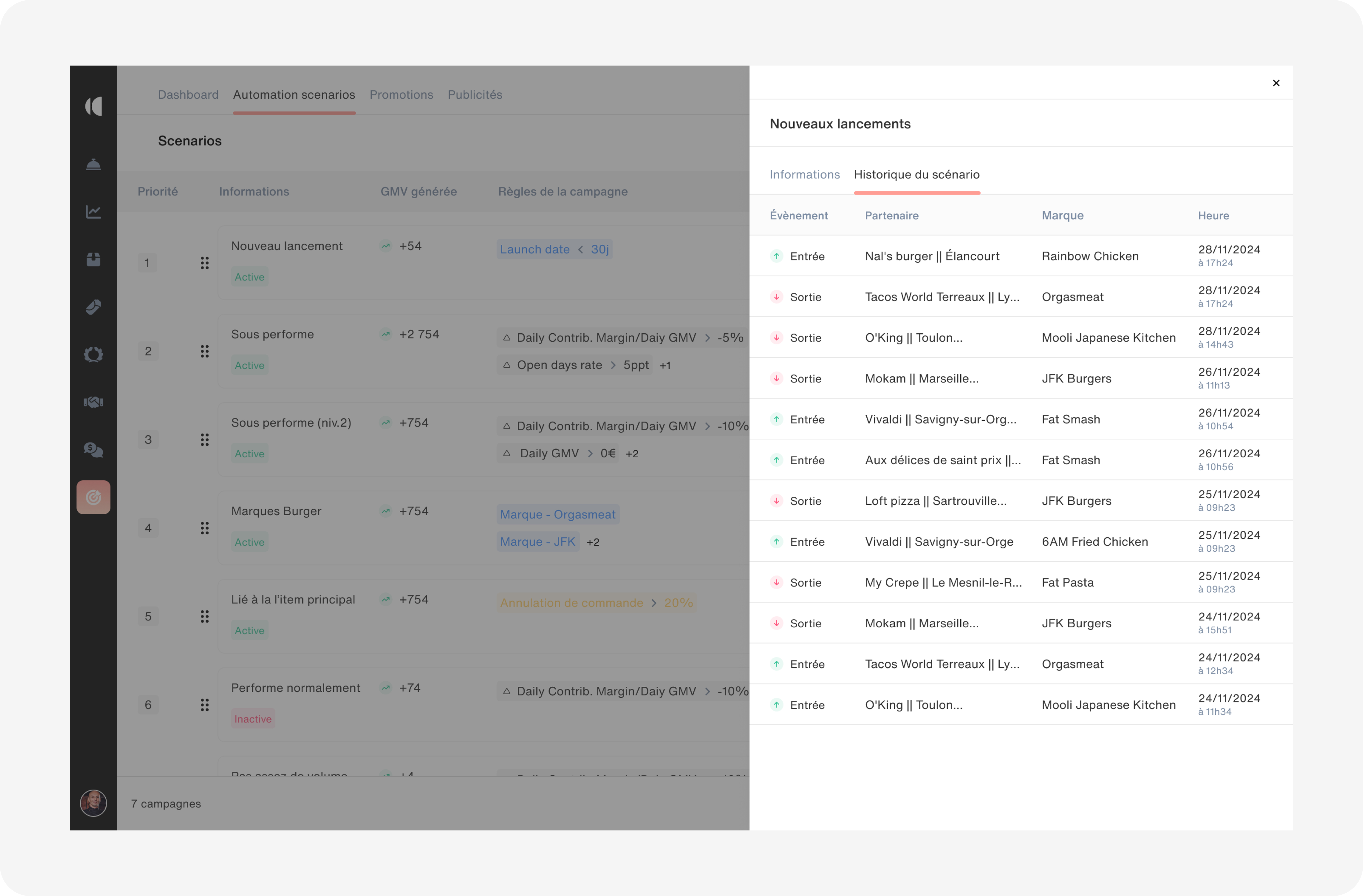Click the user avatar at sidebar bottom
Screen dimensions: 1363x896
93,803
